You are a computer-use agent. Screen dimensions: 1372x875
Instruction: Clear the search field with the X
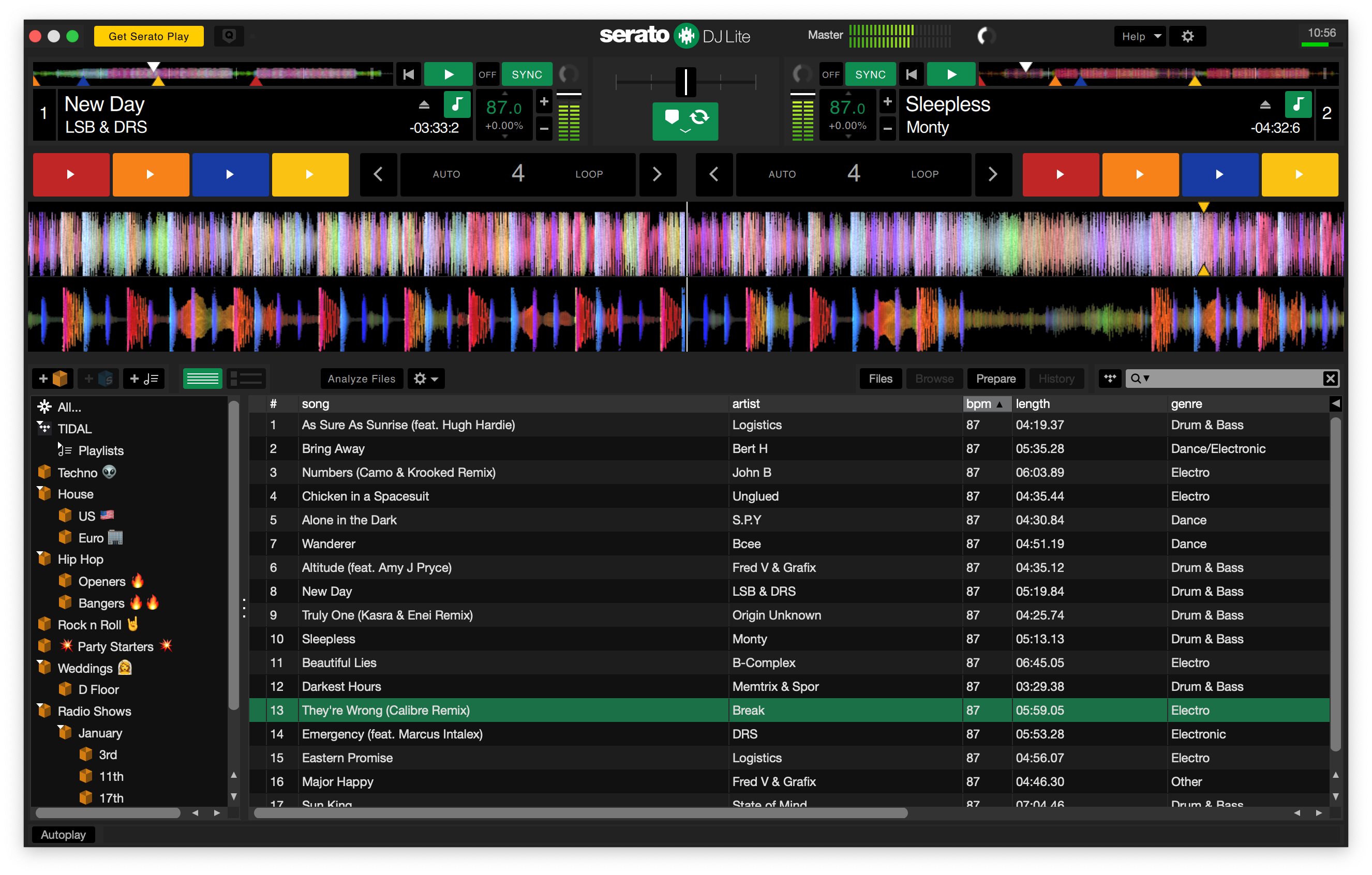(1330, 379)
